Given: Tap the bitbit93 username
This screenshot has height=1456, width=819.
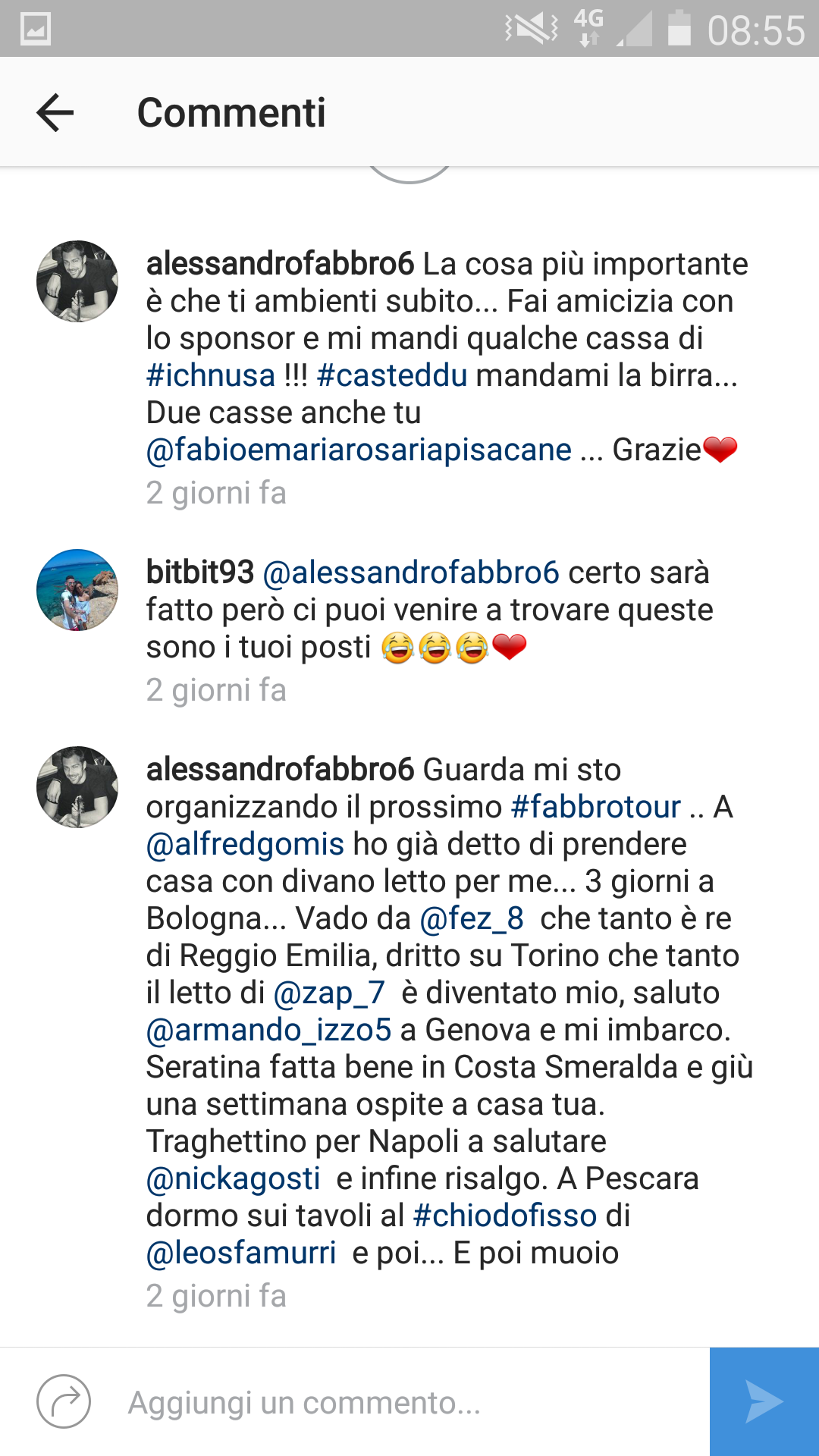Looking at the screenshot, I should pyautogui.click(x=200, y=573).
